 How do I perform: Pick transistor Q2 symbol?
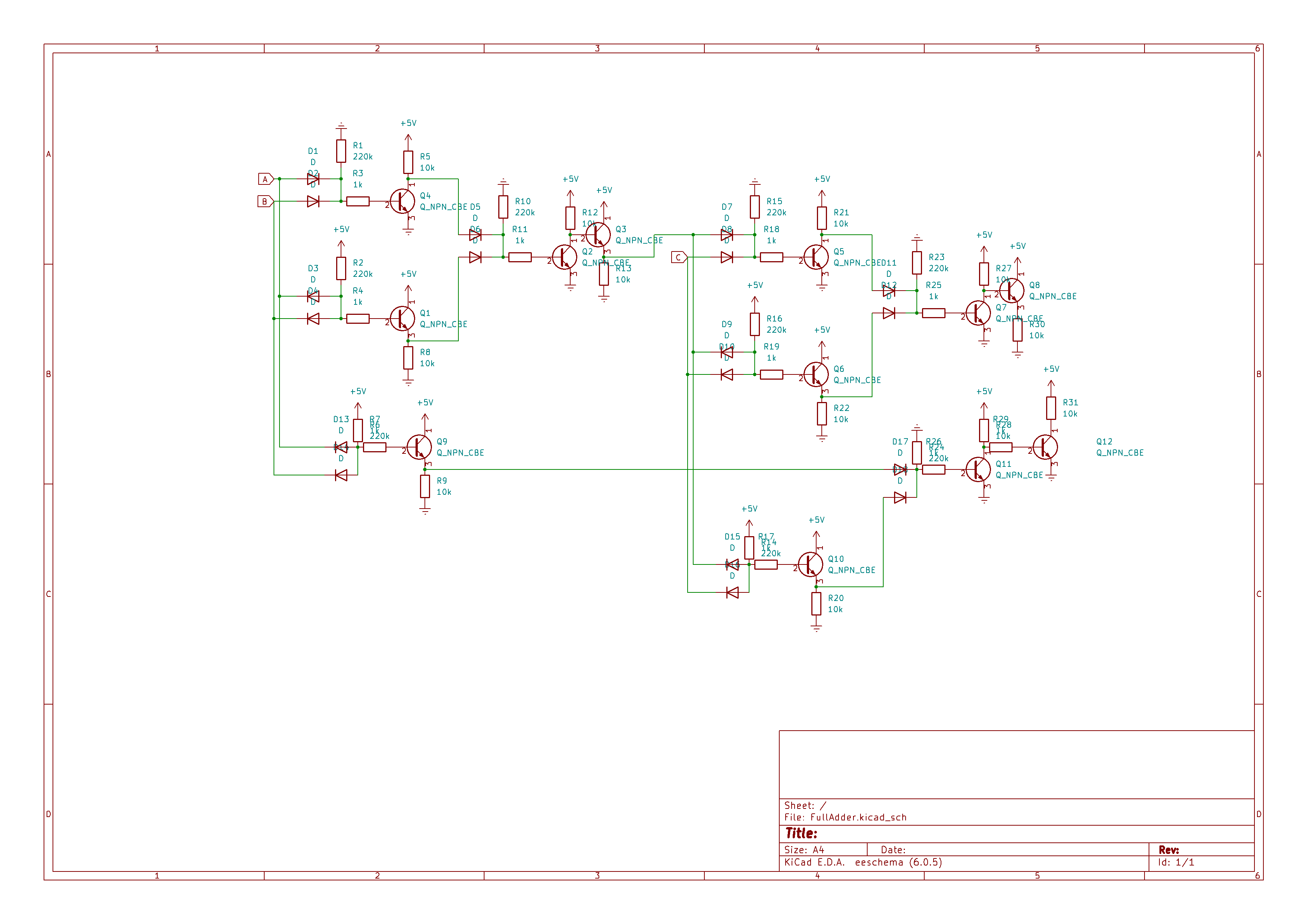565,257
